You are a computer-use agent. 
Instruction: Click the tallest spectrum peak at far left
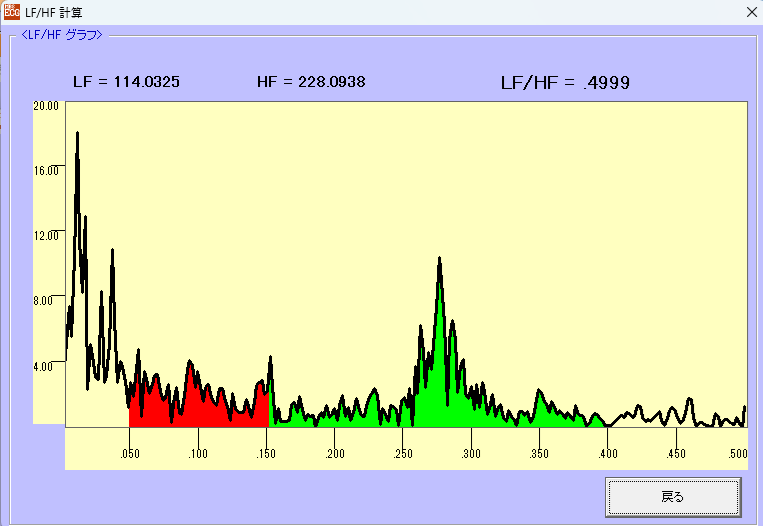click(77, 134)
